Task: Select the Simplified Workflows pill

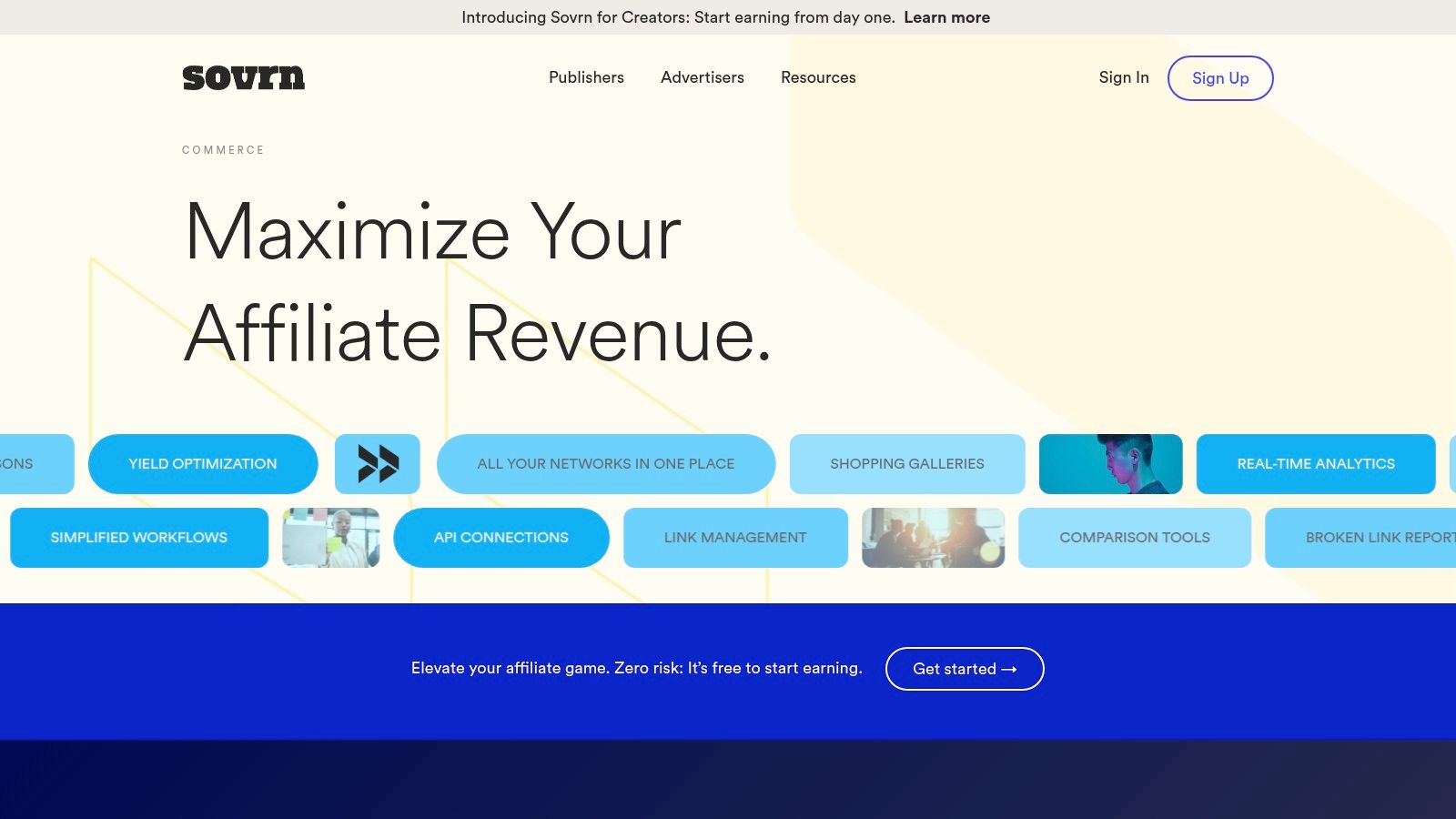Action: click(138, 537)
